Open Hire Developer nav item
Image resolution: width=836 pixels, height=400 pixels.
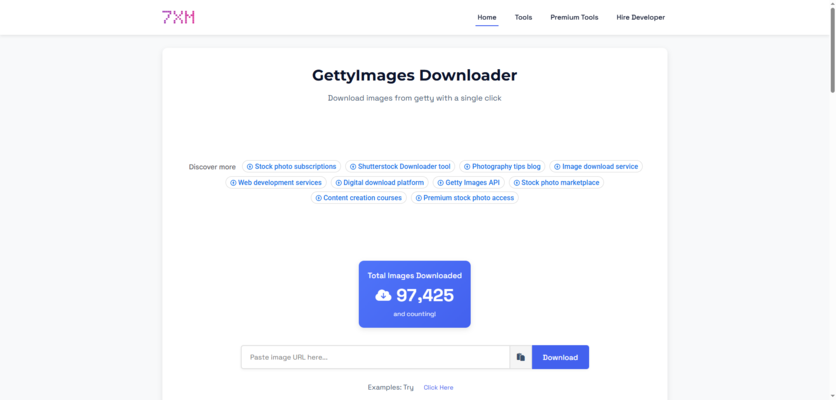pos(640,18)
